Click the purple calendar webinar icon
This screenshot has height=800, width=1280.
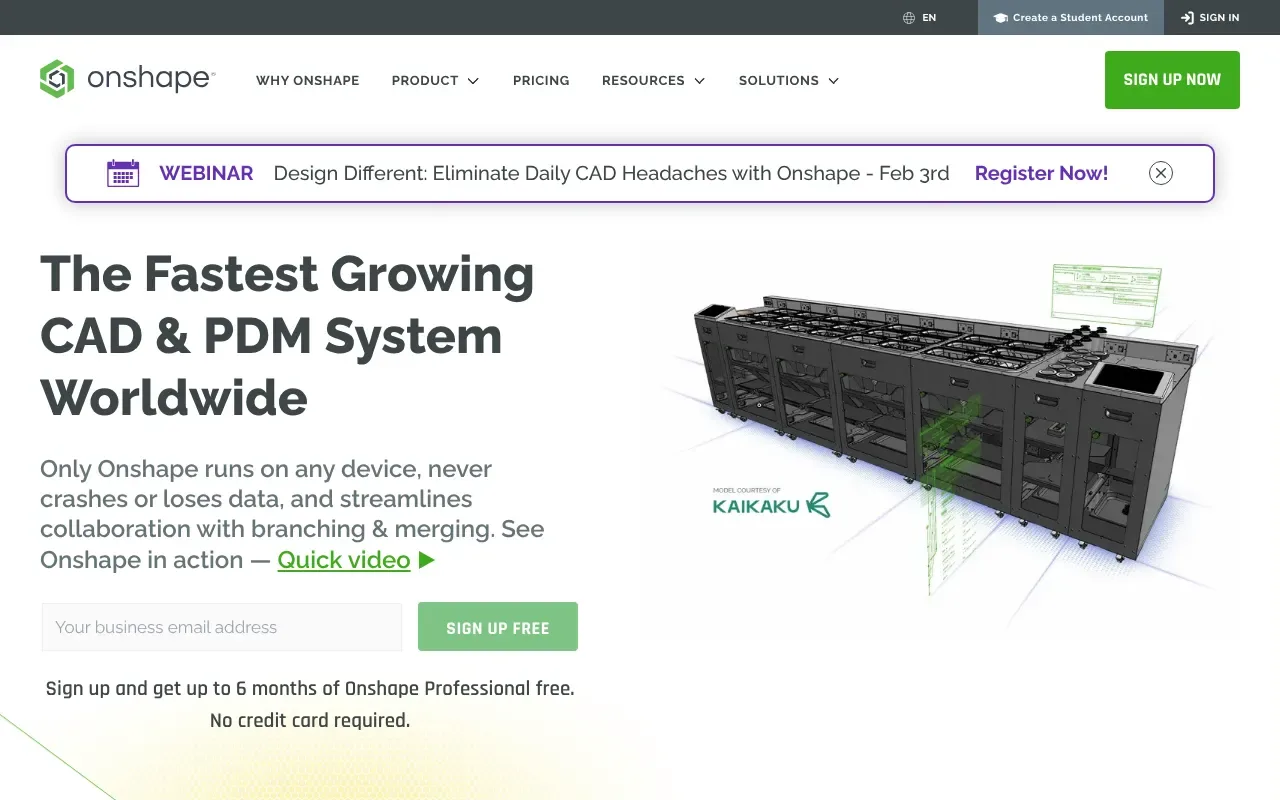(x=123, y=173)
